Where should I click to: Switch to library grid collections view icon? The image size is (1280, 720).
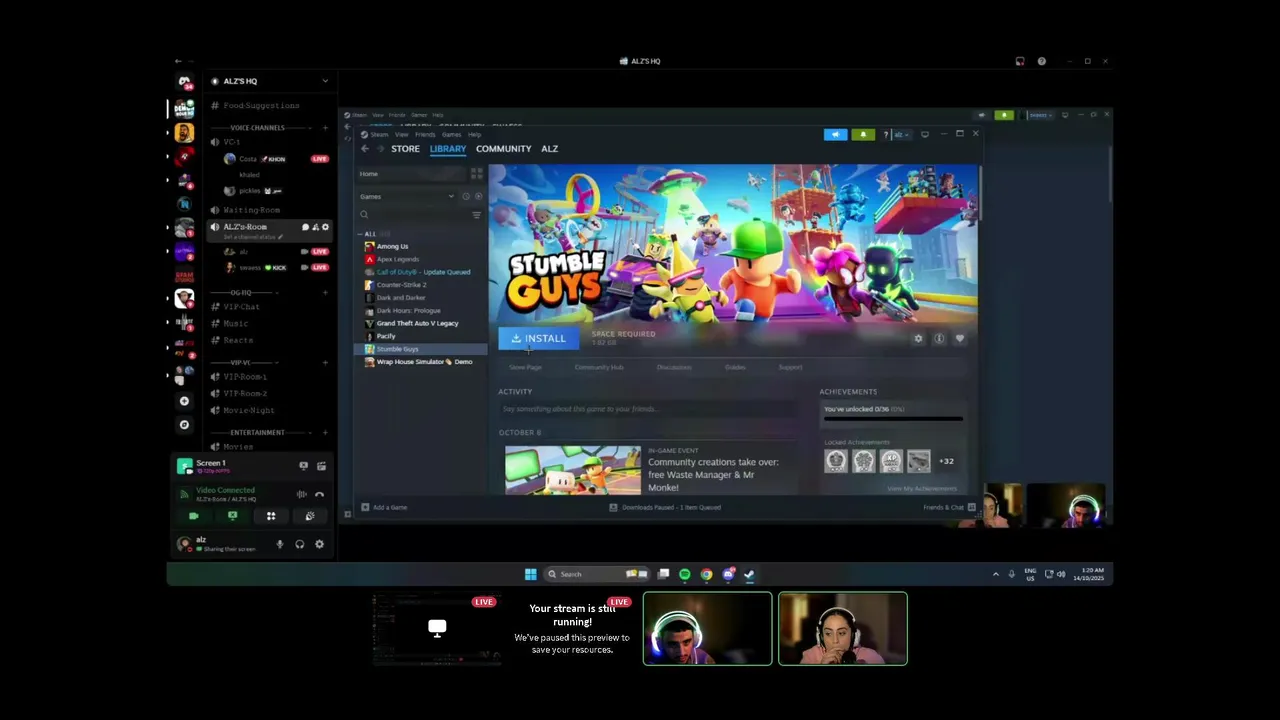(x=476, y=174)
